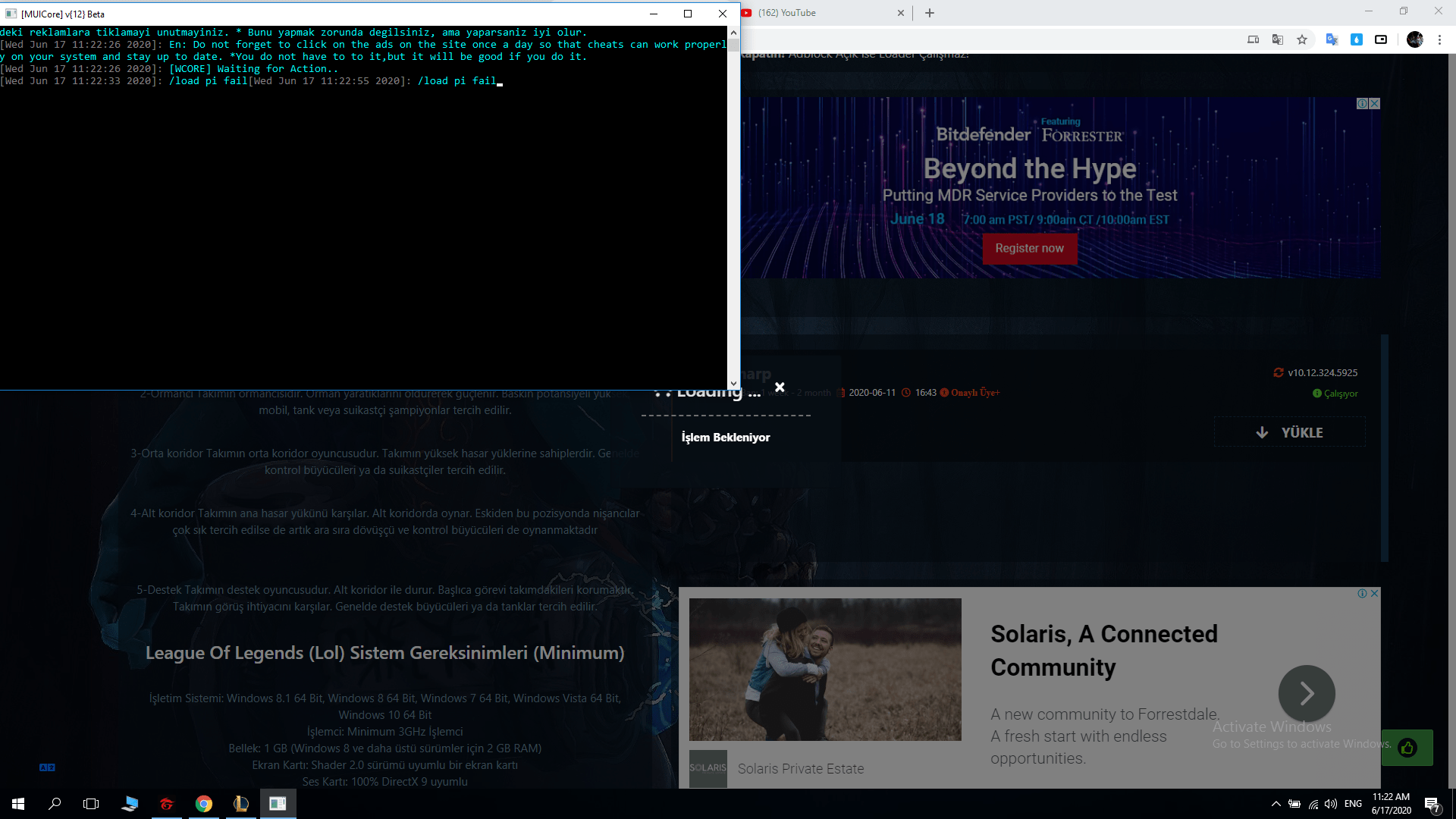This screenshot has width=1456, height=819.
Task: Open the Google Translate extension icon
Action: coord(1332,39)
